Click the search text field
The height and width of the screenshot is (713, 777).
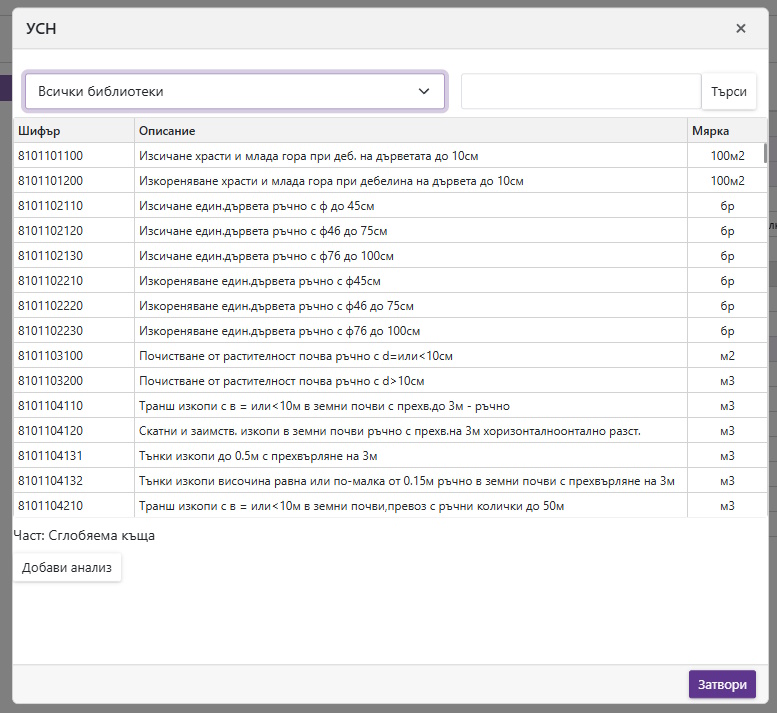(581, 91)
